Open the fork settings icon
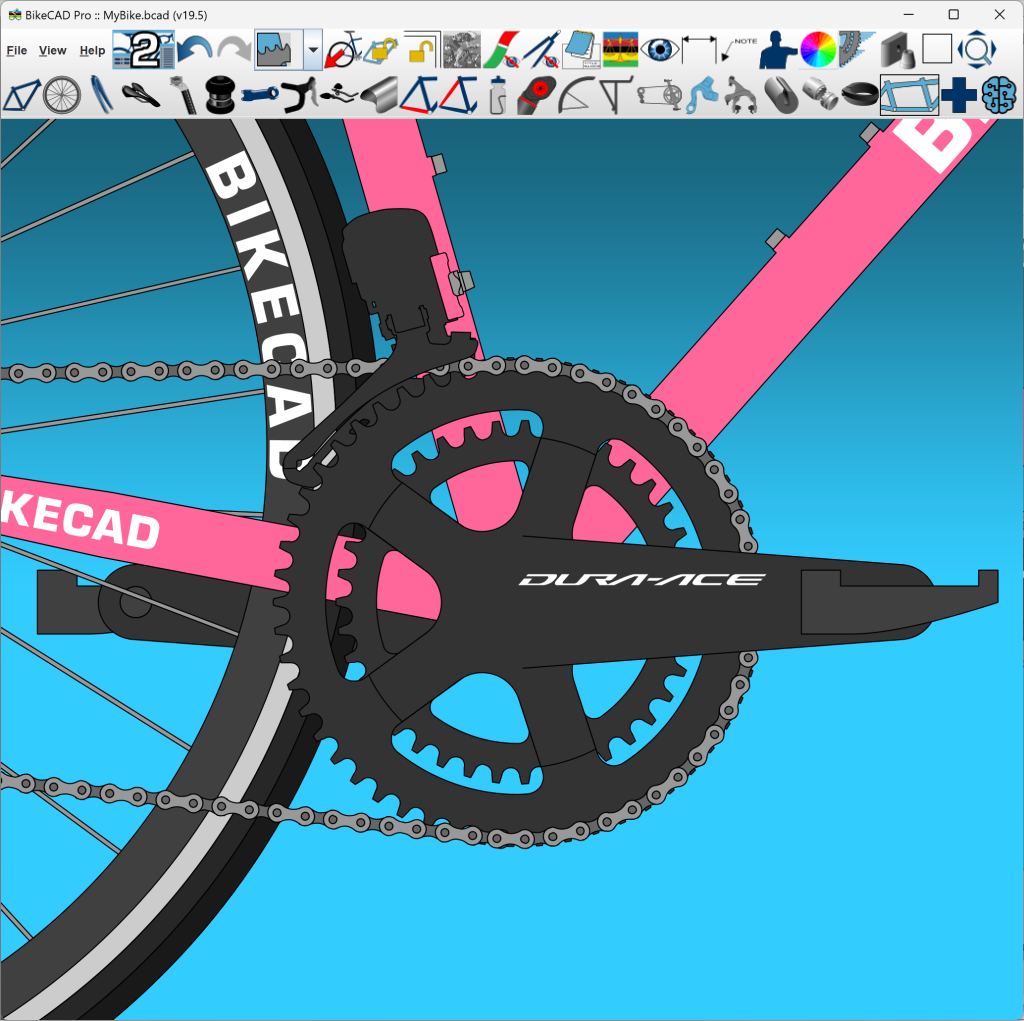This screenshot has height=1021, width=1024. pos(101,95)
